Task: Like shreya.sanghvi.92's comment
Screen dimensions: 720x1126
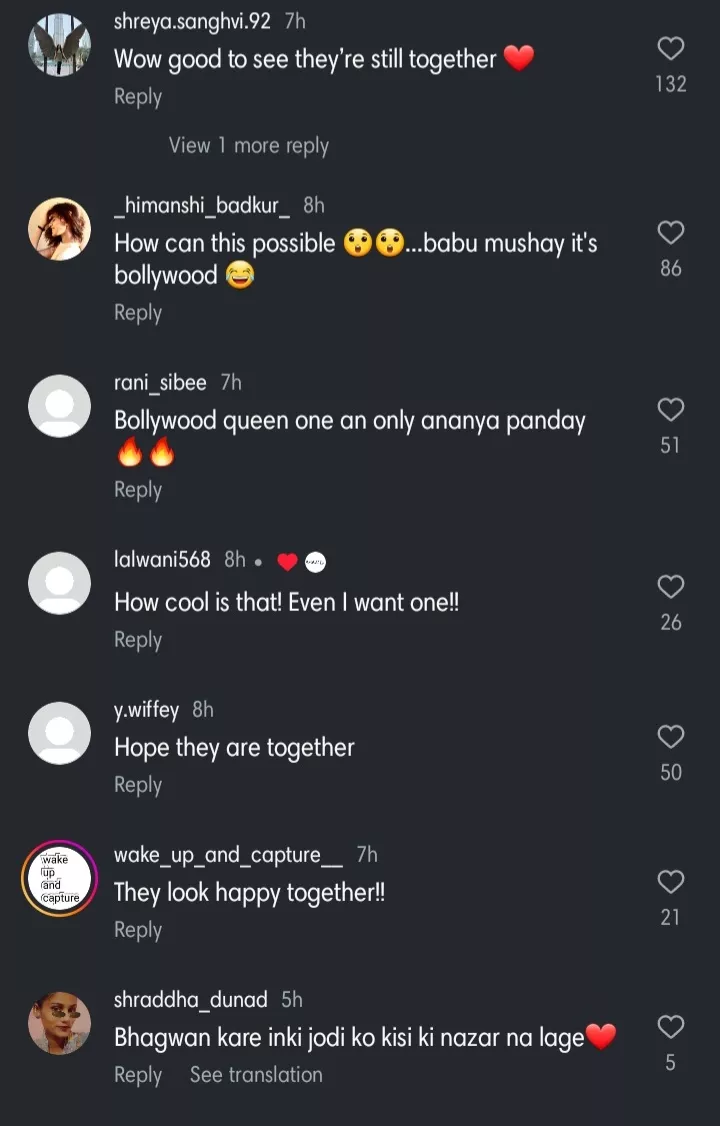Action: point(670,49)
